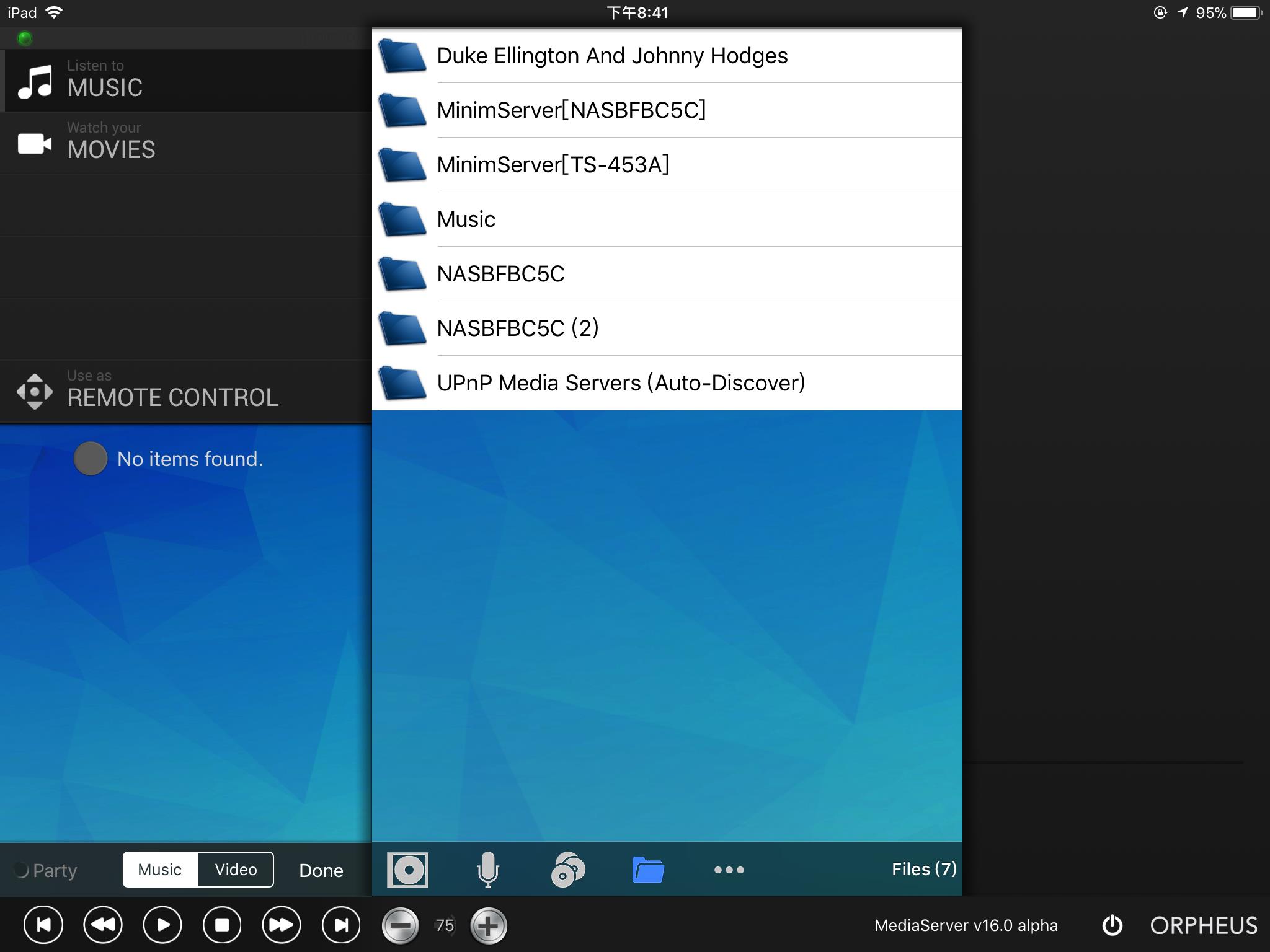The width and height of the screenshot is (1270, 952).
Task: Fast forward playback
Action: click(282, 925)
